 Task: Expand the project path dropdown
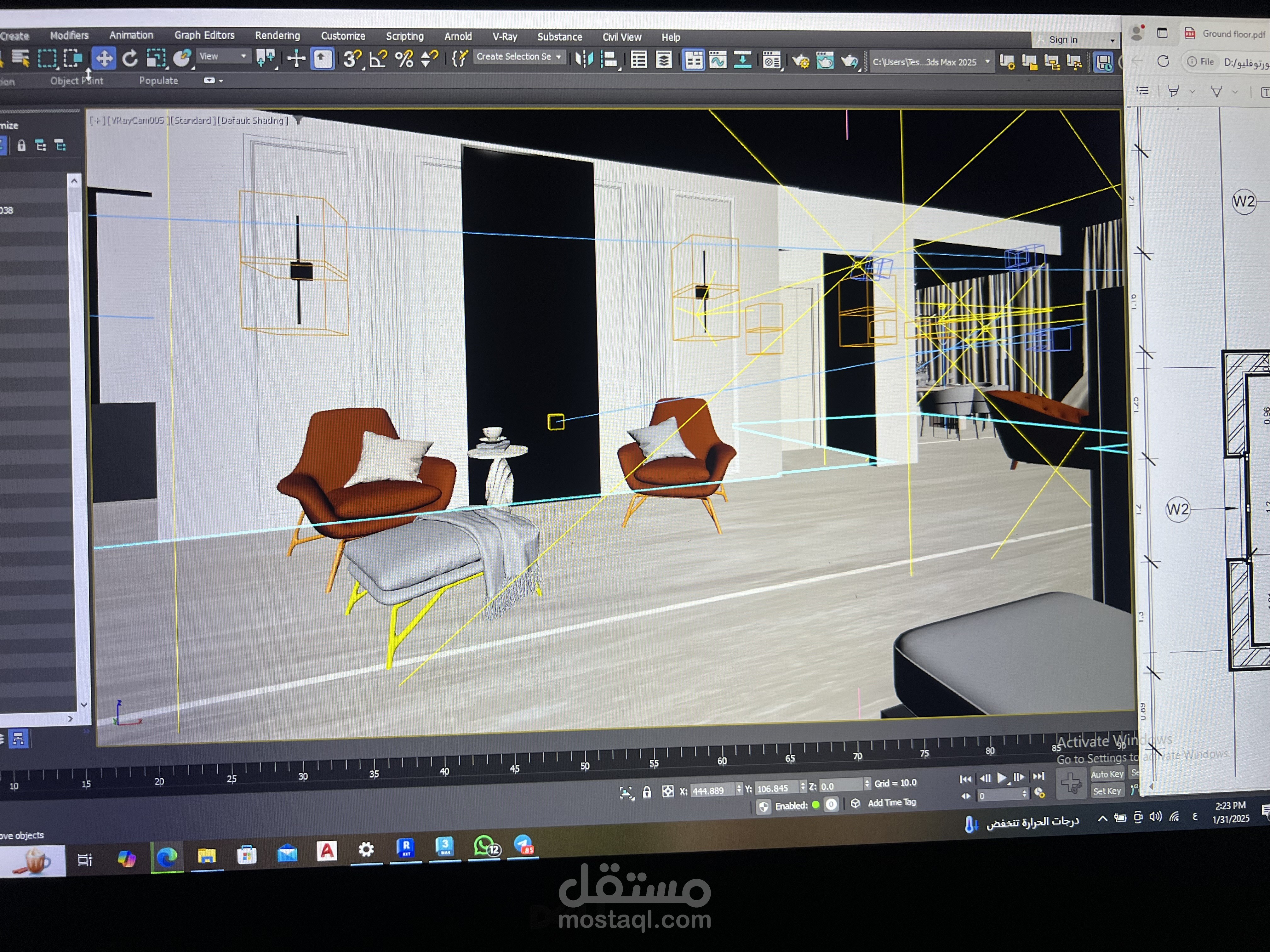tap(987, 62)
